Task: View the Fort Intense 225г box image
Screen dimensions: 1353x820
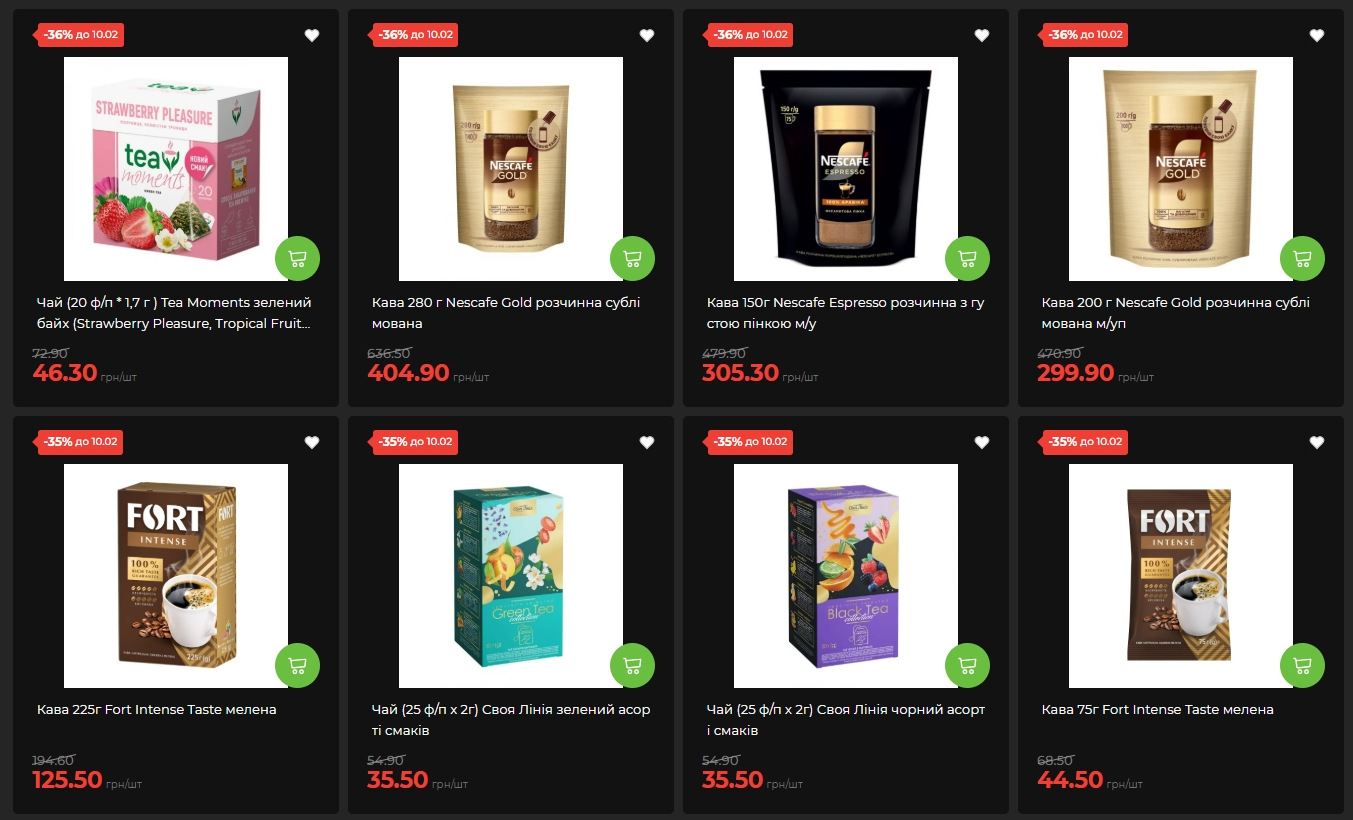Action: click(176, 576)
